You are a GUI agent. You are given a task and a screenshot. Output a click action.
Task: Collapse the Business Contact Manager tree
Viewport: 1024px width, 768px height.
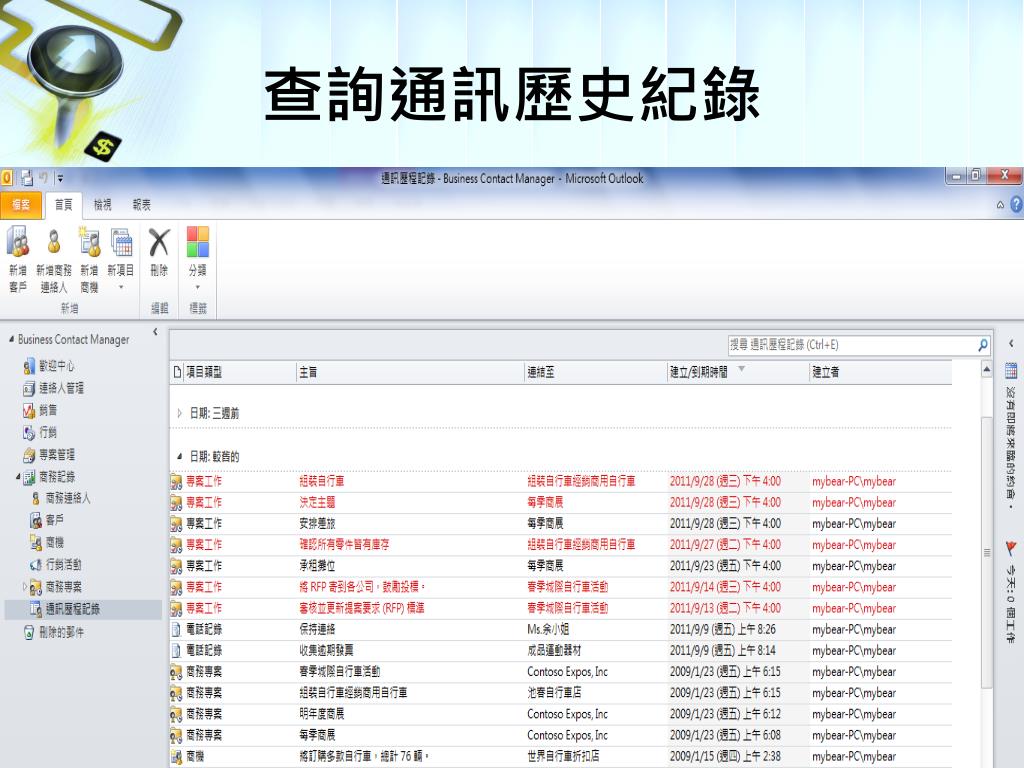coord(11,340)
